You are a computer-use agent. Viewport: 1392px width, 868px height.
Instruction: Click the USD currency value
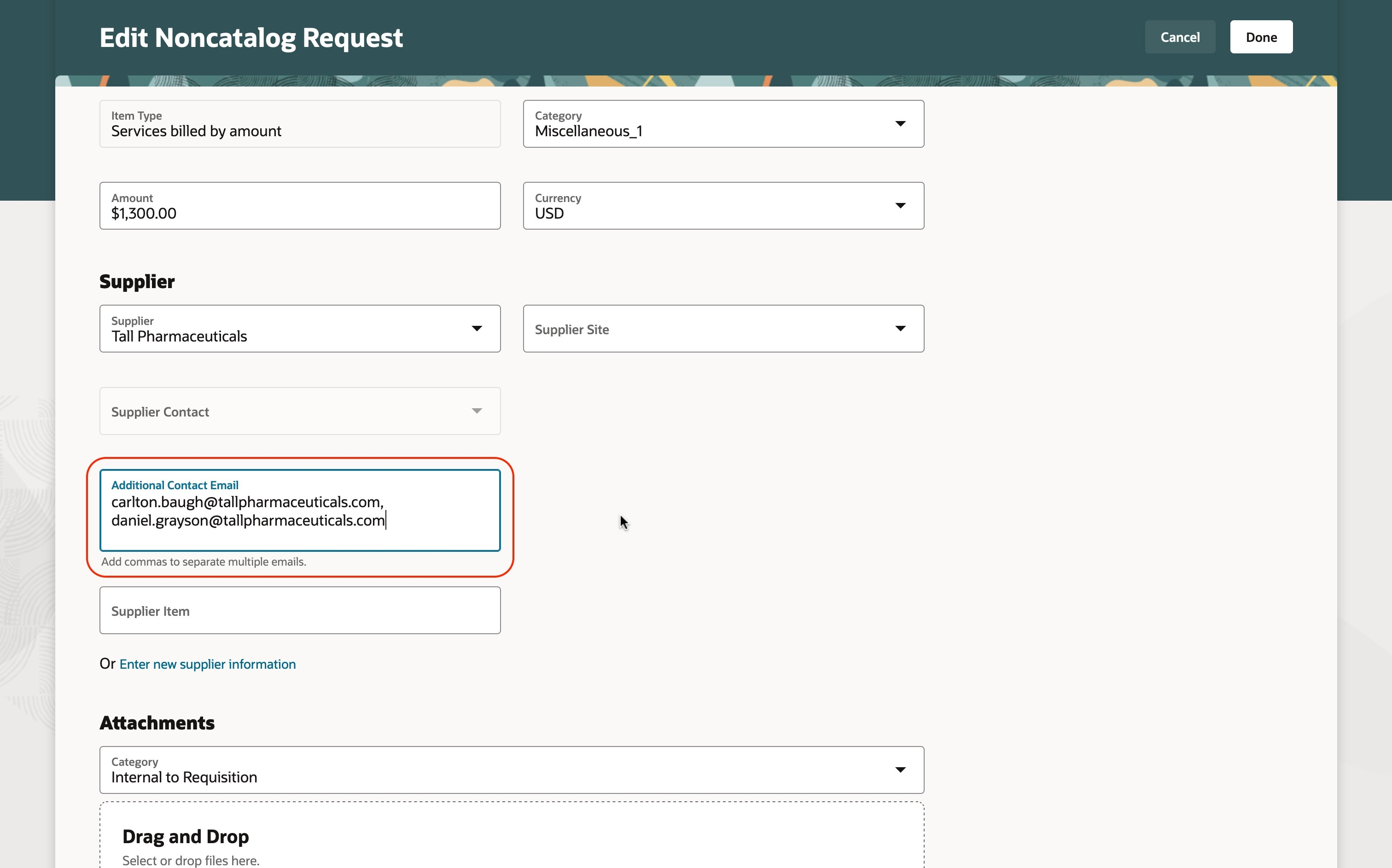549,214
